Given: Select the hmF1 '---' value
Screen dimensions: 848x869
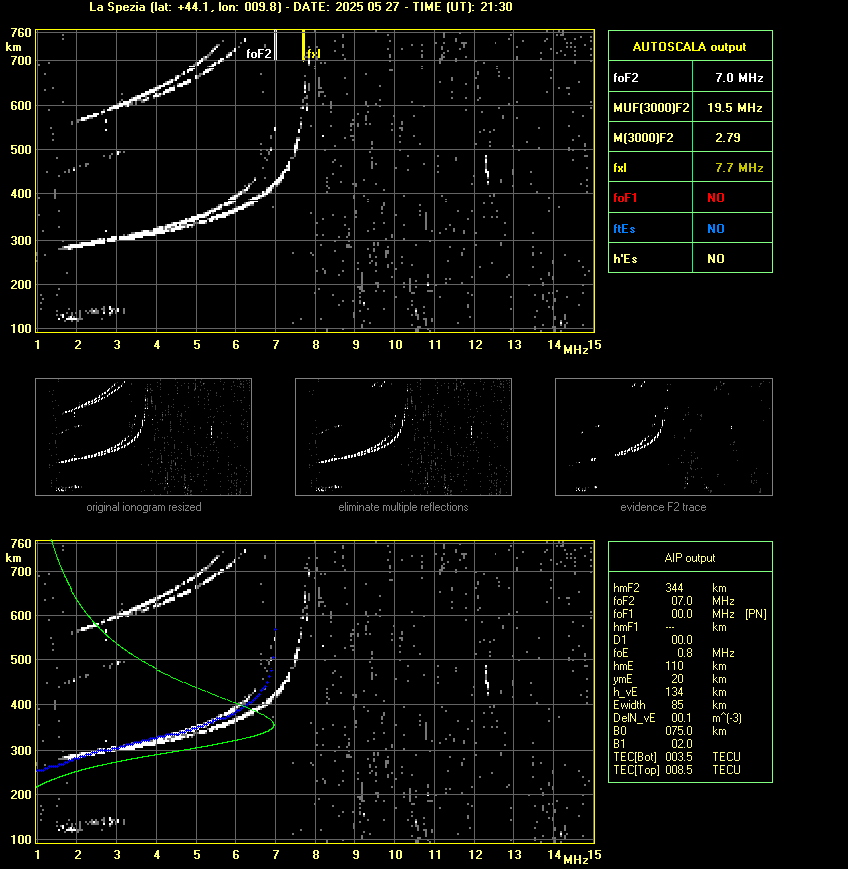Looking at the screenshot, I should click(x=670, y=627).
